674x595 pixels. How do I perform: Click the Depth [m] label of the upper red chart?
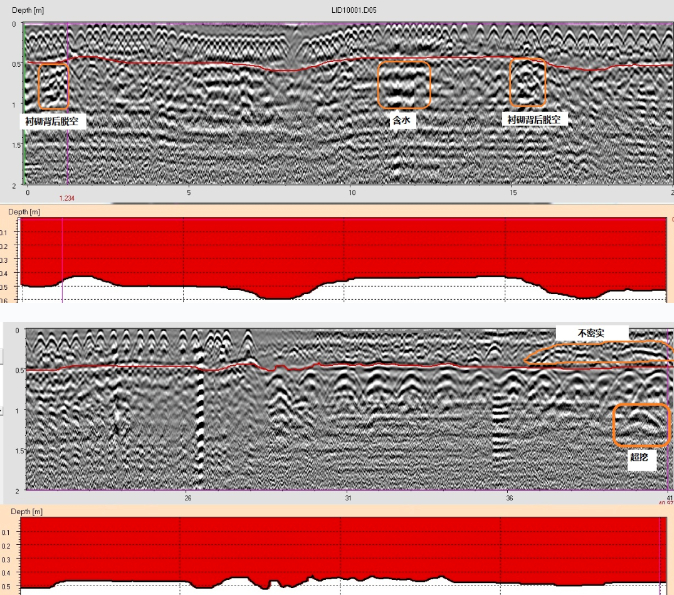point(25,212)
